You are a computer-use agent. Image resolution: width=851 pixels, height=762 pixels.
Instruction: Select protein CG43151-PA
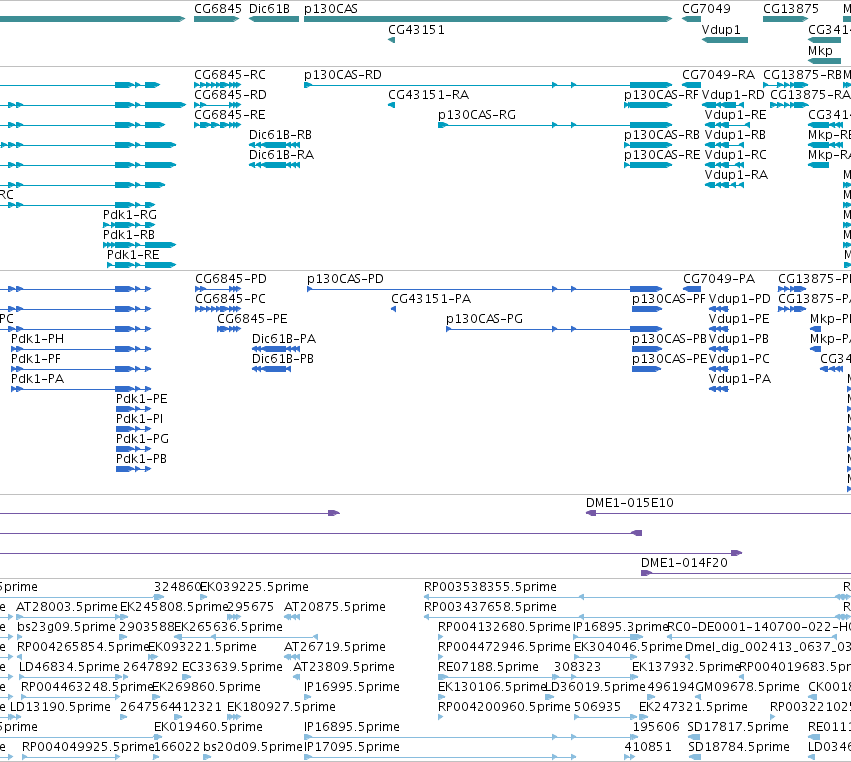(x=431, y=299)
